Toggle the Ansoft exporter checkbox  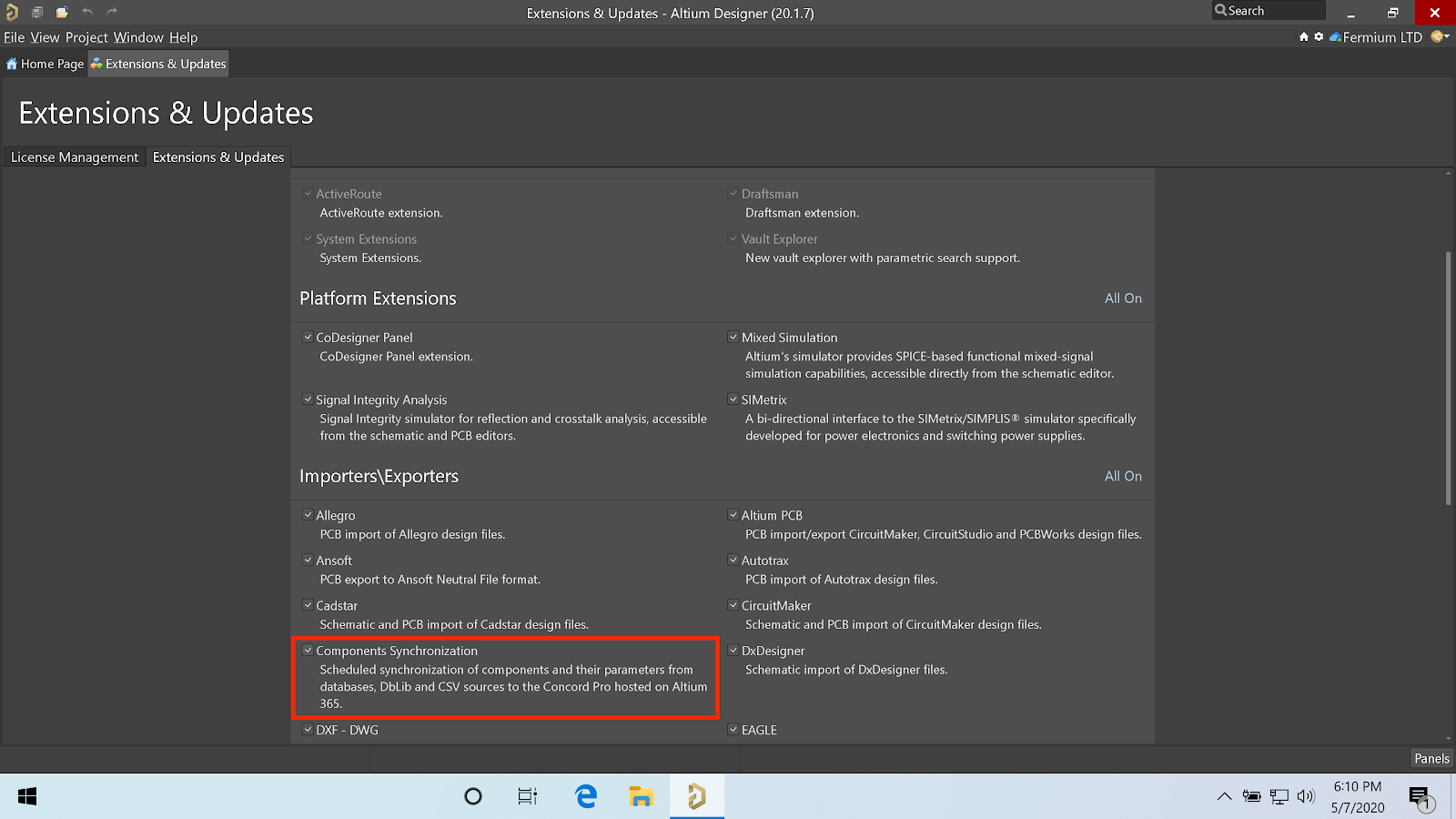click(x=308, y=560)
